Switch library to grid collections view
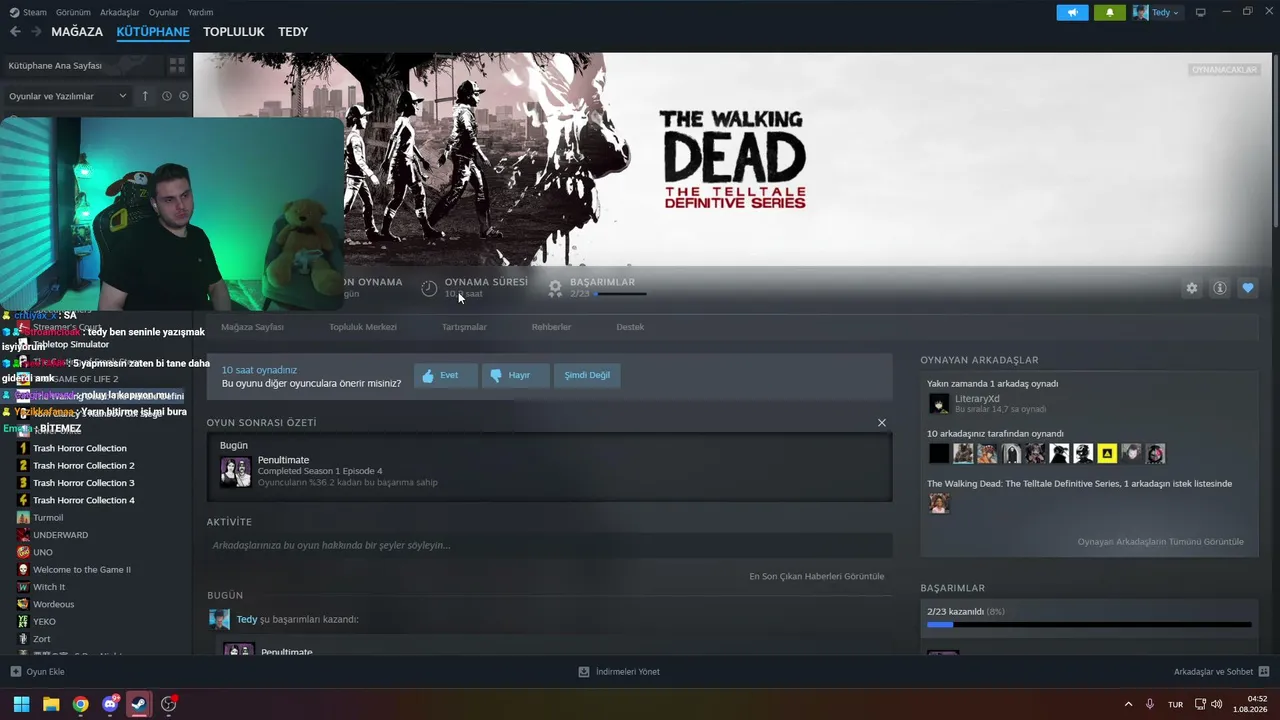Image resolution: width=1280 pixels, height=720 pixels. tap(177, 65)
